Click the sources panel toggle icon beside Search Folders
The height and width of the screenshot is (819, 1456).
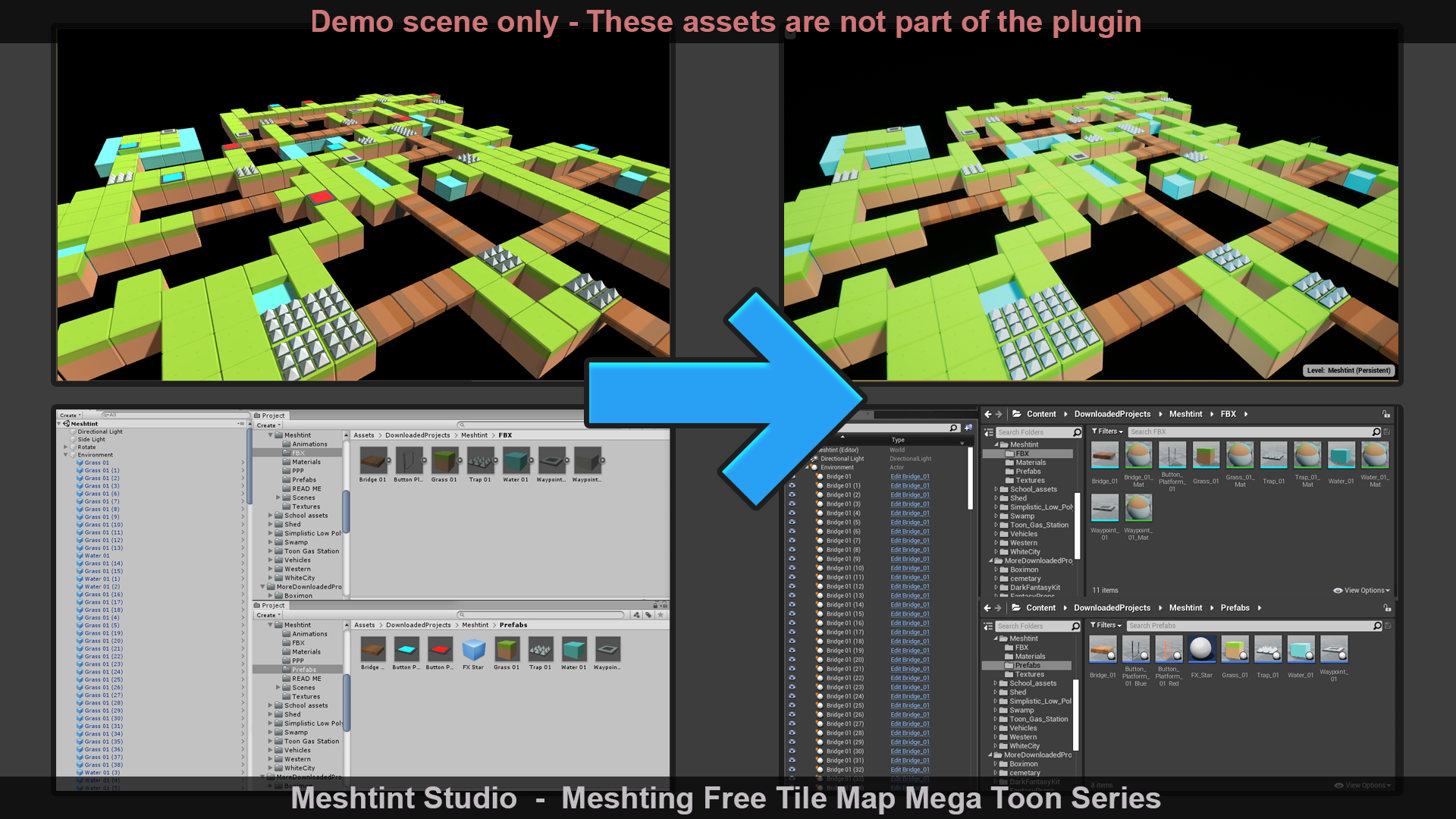[989, 432]
